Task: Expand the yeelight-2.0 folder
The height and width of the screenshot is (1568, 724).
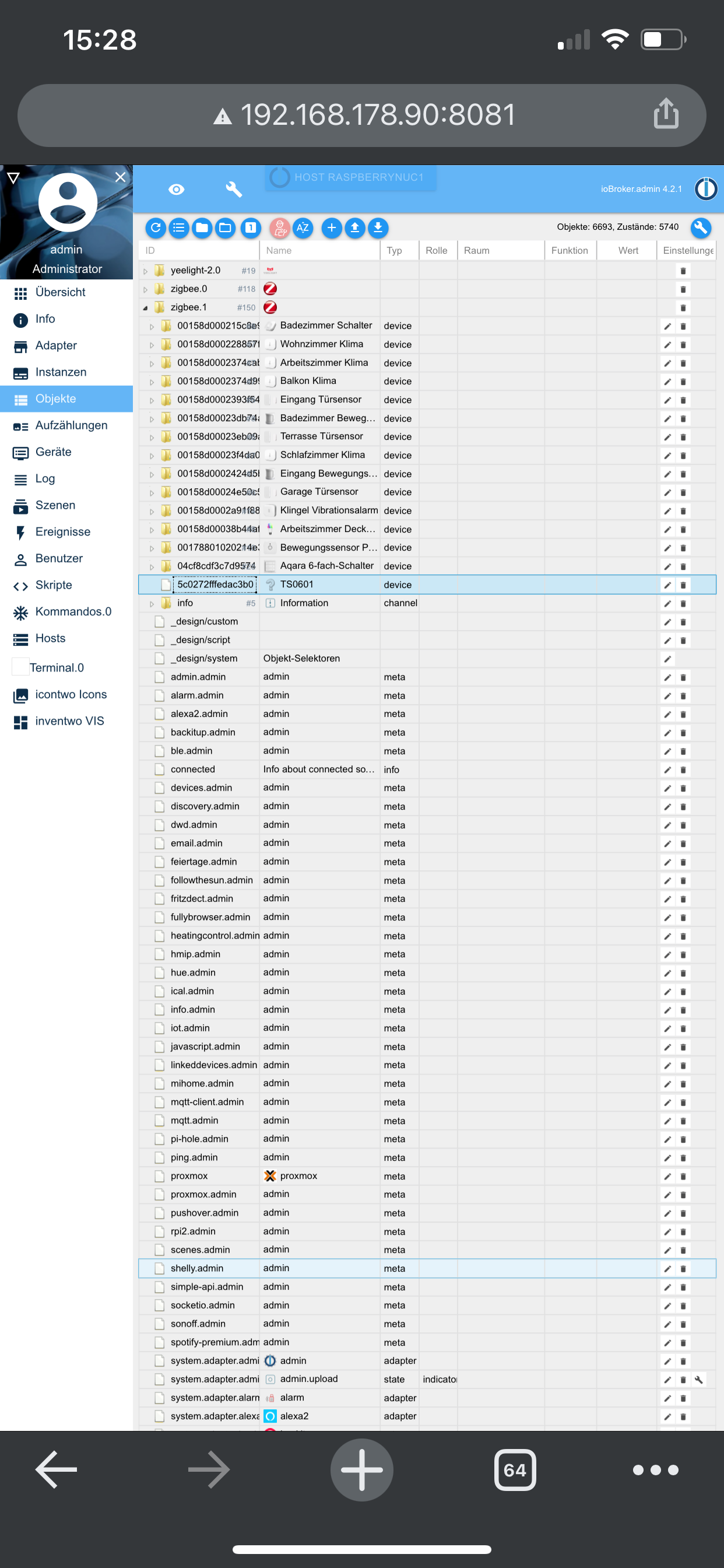Action: click(x=145, y=271)
